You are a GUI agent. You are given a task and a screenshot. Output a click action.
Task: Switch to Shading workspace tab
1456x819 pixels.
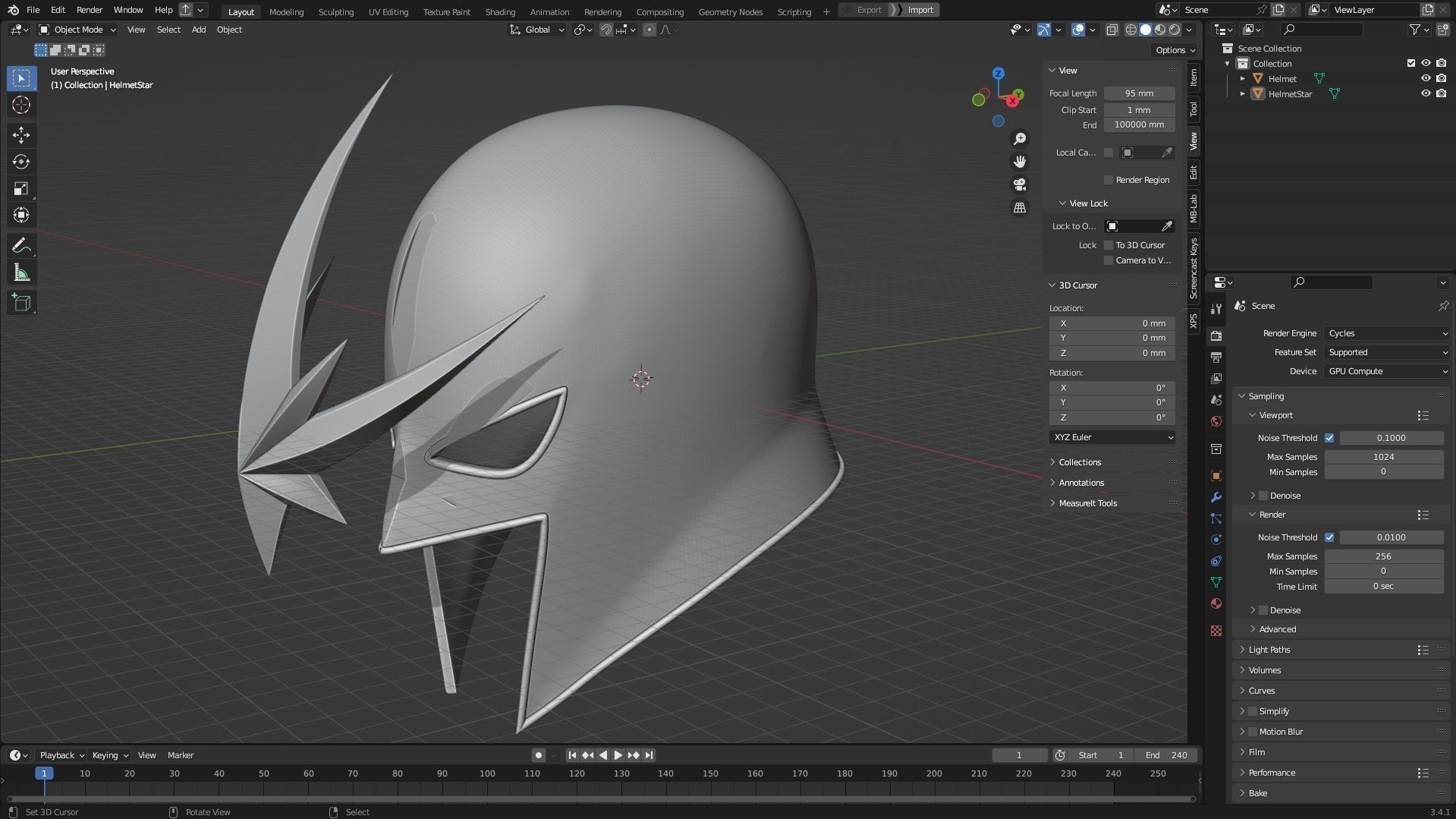tap(500, 11)
